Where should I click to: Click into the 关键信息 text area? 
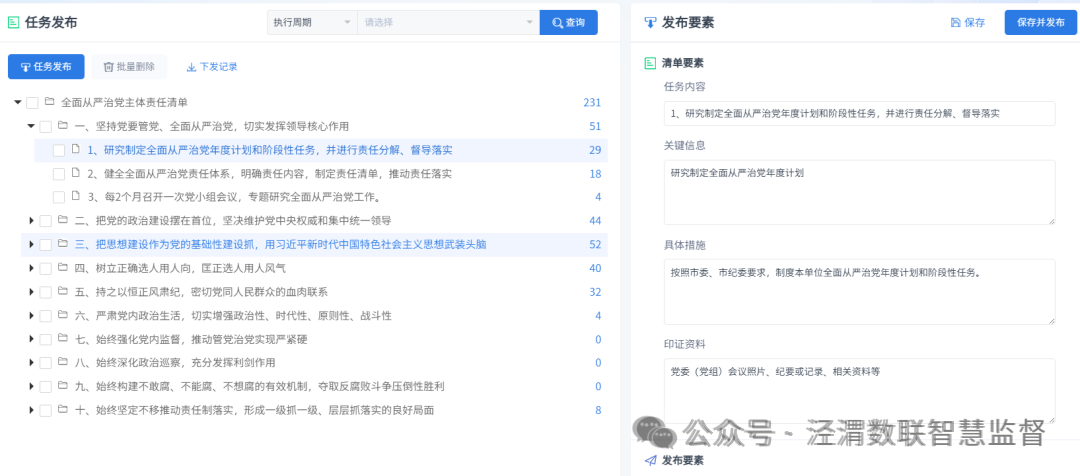(x=860, y=192)
